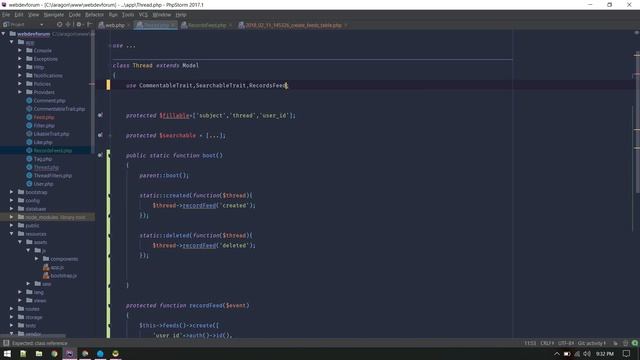The width and height of the screenshot is (640, 360).
Task: Open the Git branch widget in status bar
Action: point(592,343)
